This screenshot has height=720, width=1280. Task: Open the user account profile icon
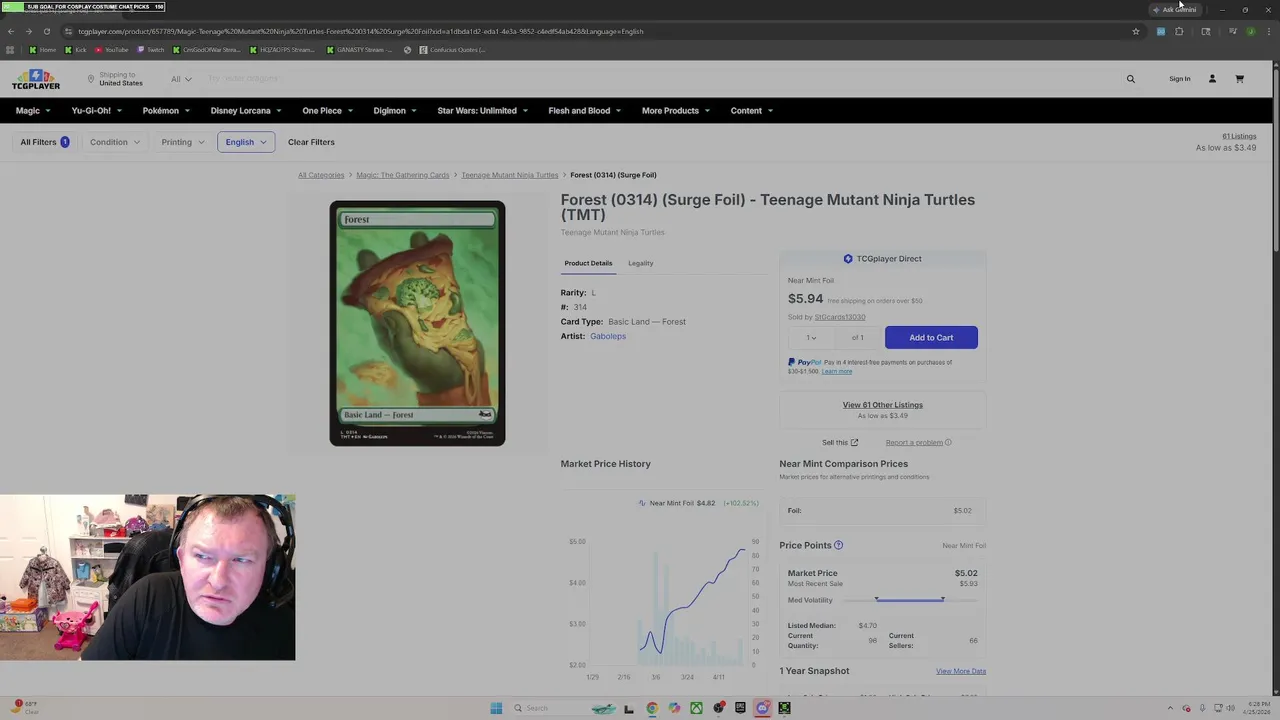[x=1212, y=79]
